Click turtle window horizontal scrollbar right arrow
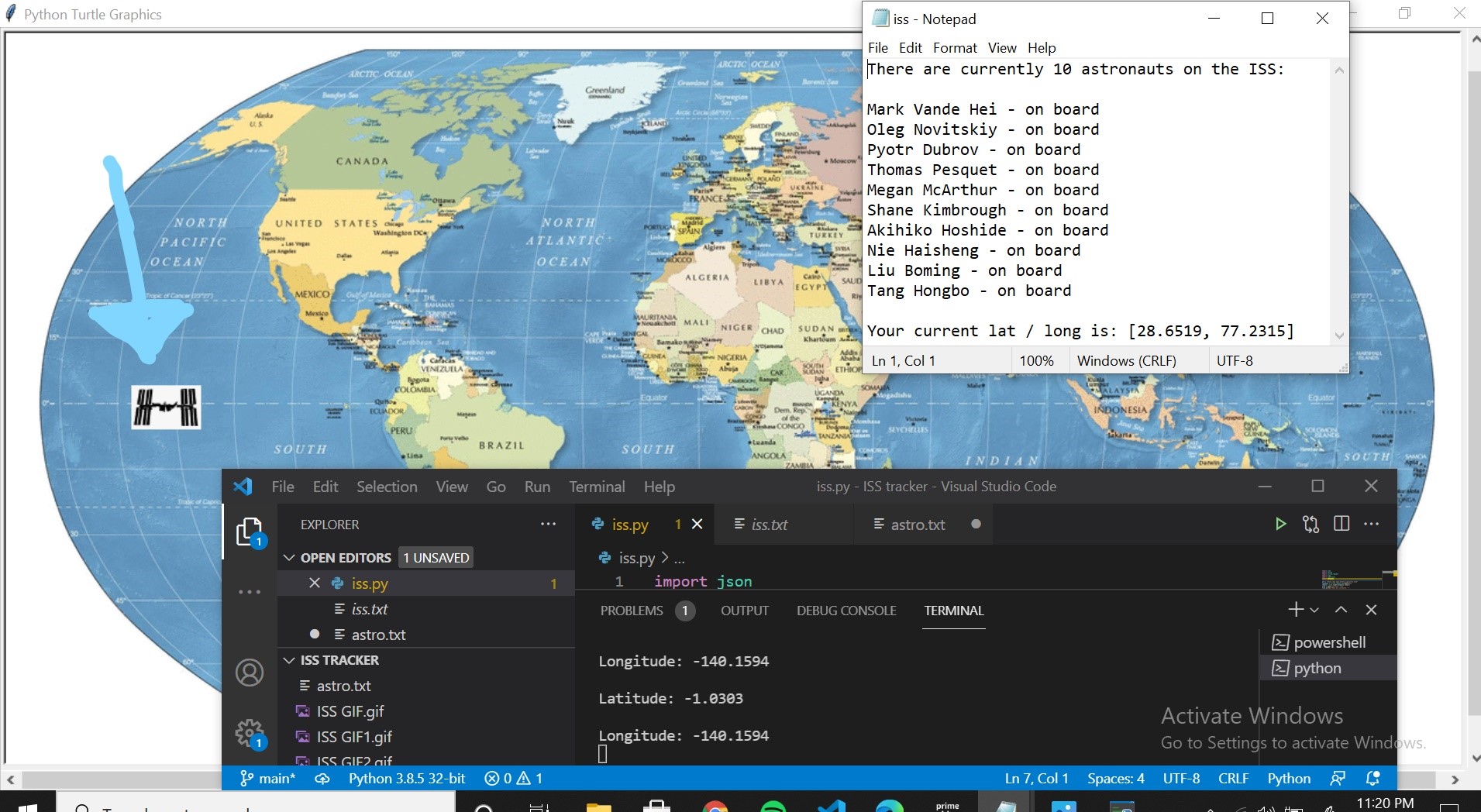This screenshot has height=812, width=1481. click(1455, 779)
